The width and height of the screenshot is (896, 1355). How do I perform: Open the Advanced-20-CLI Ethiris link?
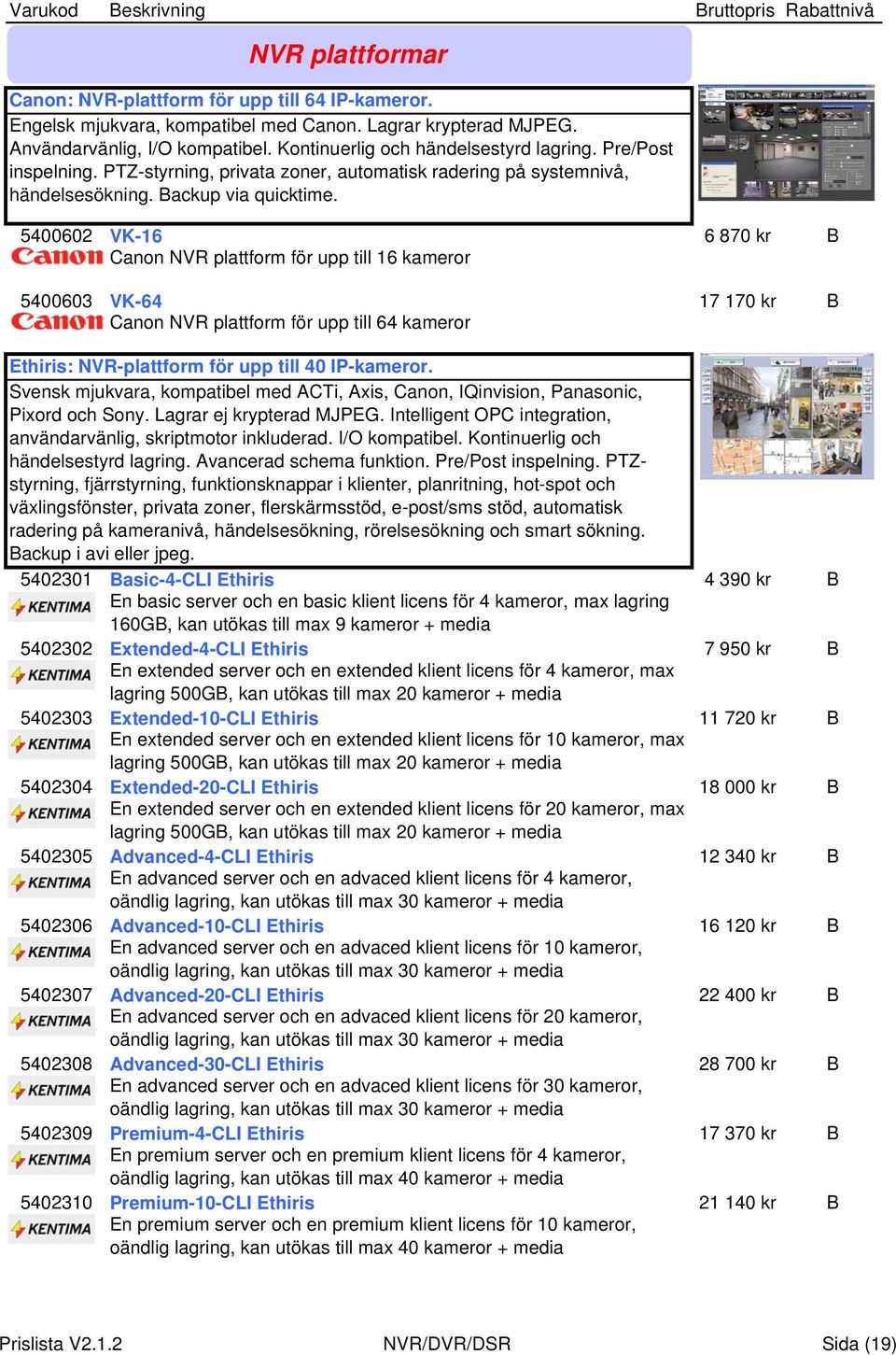click(x=217, y=995)
